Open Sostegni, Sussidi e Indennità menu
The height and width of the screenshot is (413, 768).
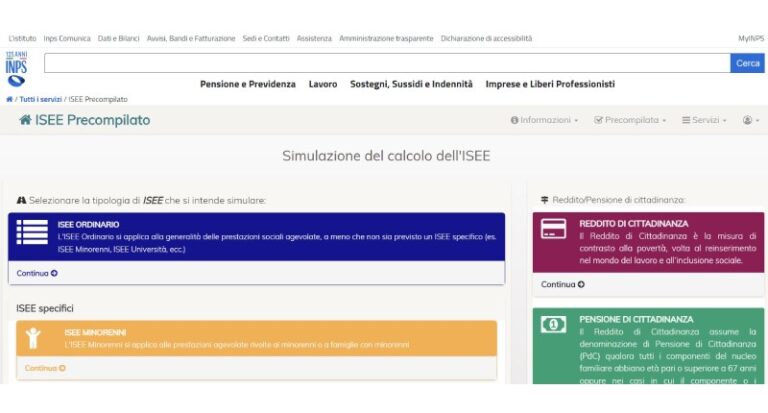coord(411,84)
